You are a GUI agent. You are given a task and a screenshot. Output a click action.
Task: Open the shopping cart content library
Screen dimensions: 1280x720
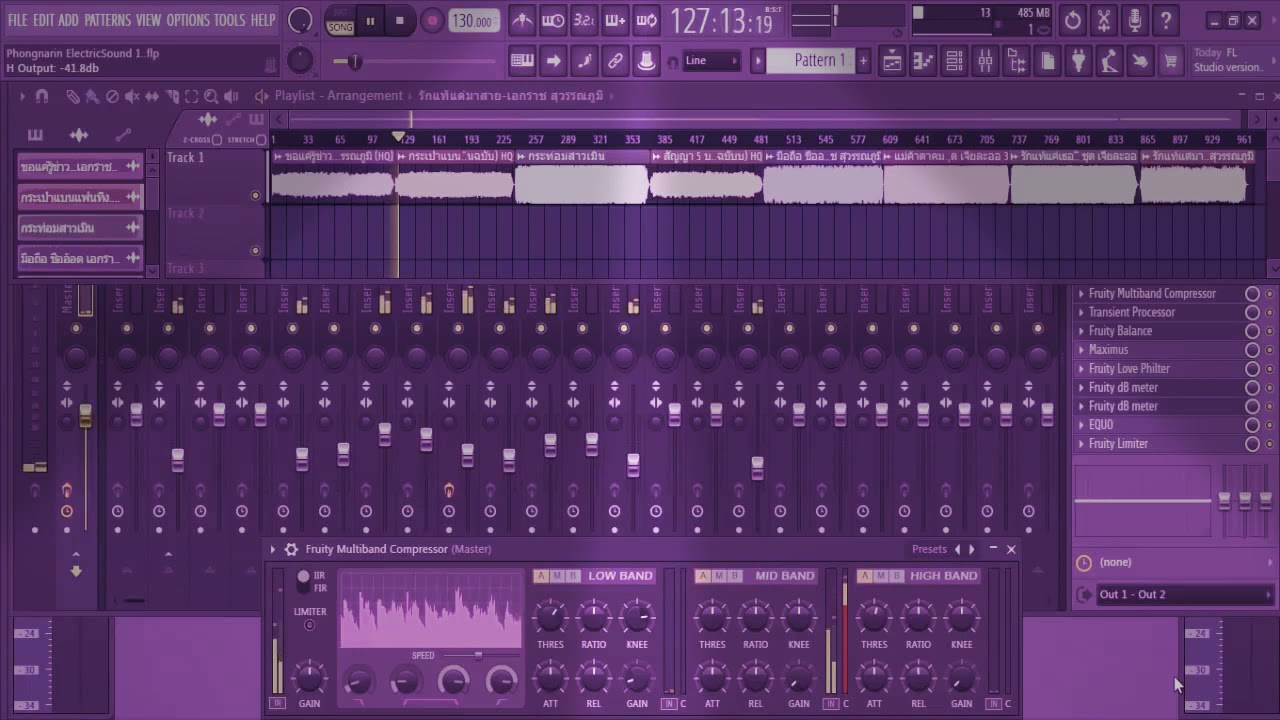click(1171, 61)
